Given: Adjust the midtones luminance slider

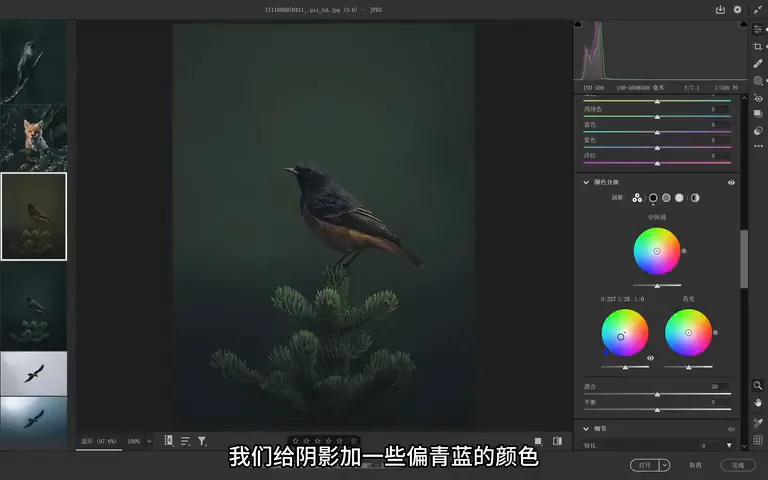Looking at the screenshot, I should 657,285.
